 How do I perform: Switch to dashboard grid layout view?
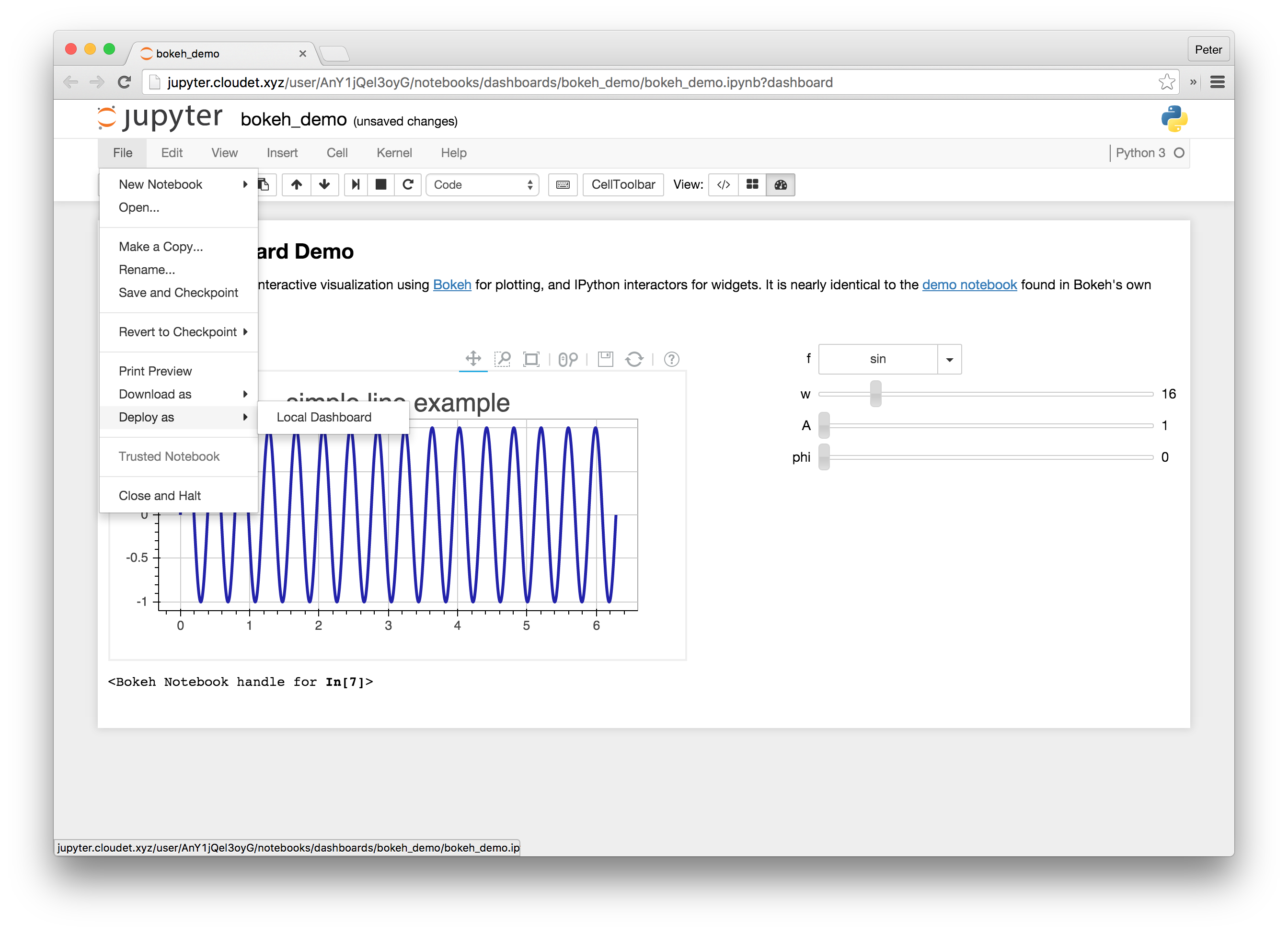[x=752, y=184]
